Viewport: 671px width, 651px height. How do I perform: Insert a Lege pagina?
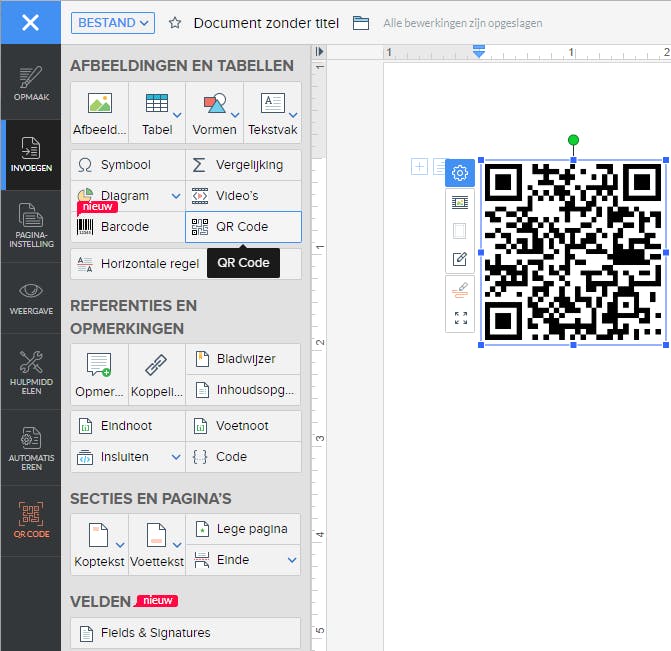click(243, 529)
